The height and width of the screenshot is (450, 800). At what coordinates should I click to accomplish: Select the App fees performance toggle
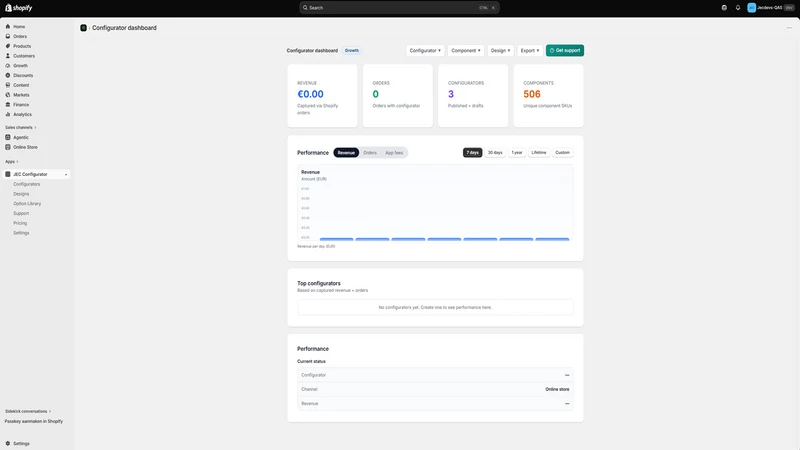pos(394,153)
